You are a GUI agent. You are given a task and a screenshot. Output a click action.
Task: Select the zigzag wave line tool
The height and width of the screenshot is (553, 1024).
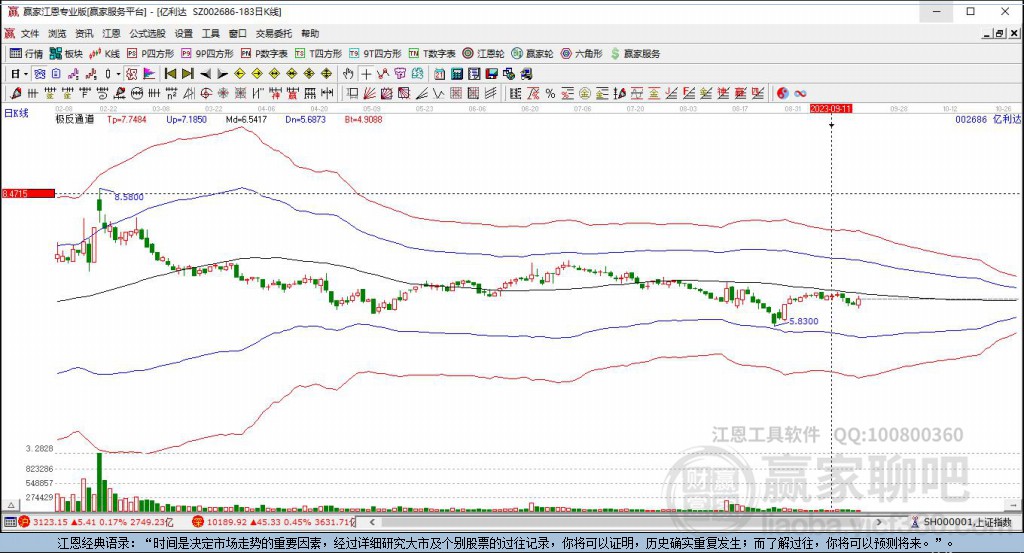click(438, 93)
